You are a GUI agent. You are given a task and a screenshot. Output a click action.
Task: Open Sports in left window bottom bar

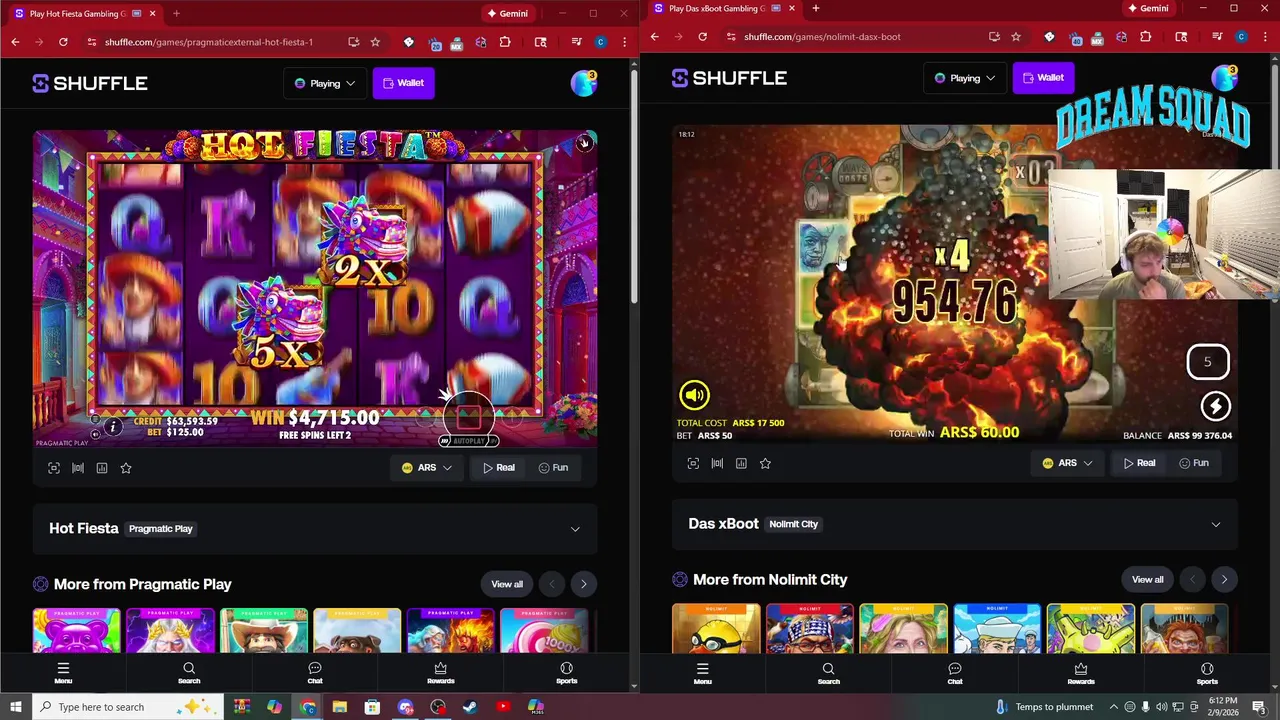click(566, 673)
